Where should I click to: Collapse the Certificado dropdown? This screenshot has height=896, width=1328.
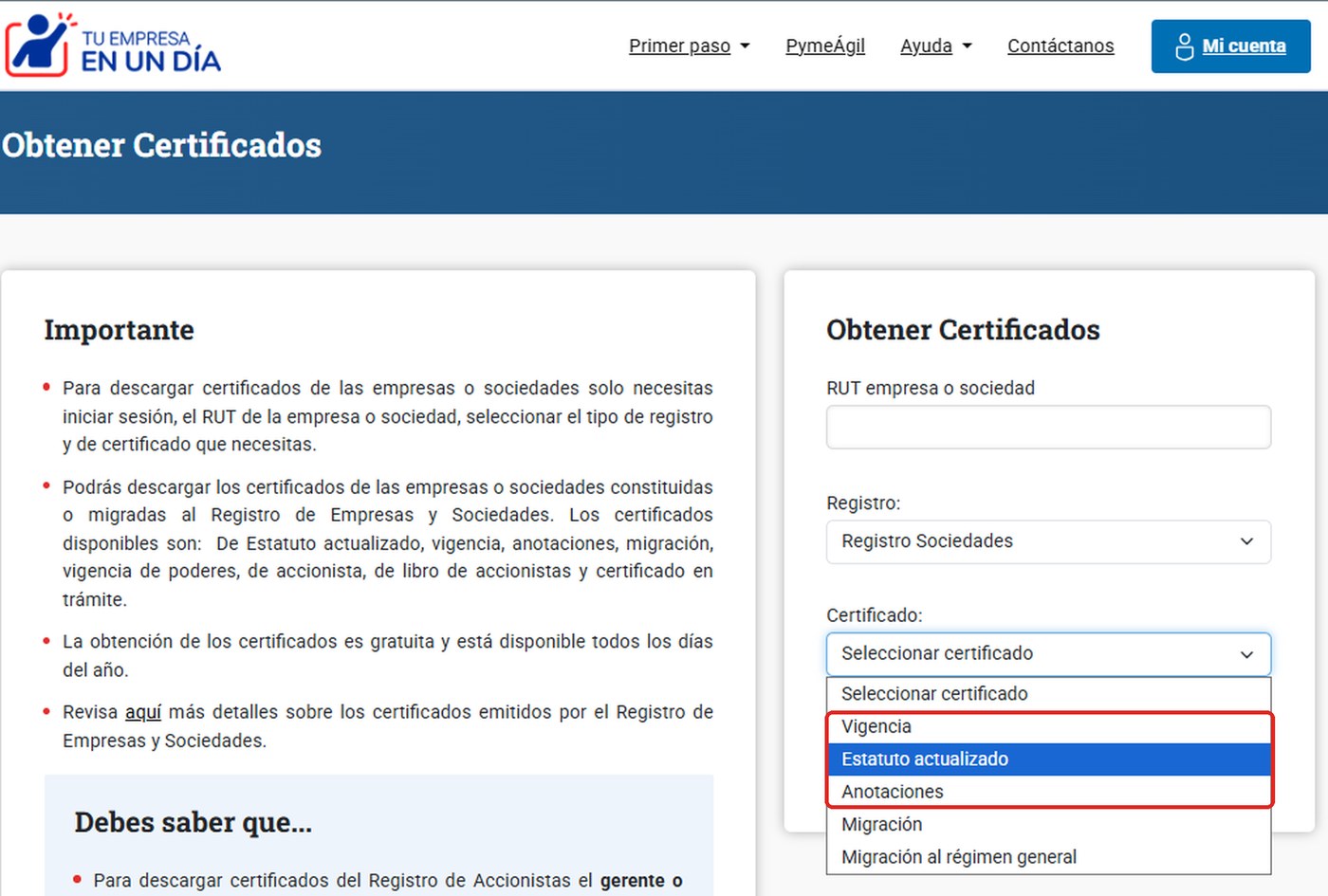(x=1048, y=654)
